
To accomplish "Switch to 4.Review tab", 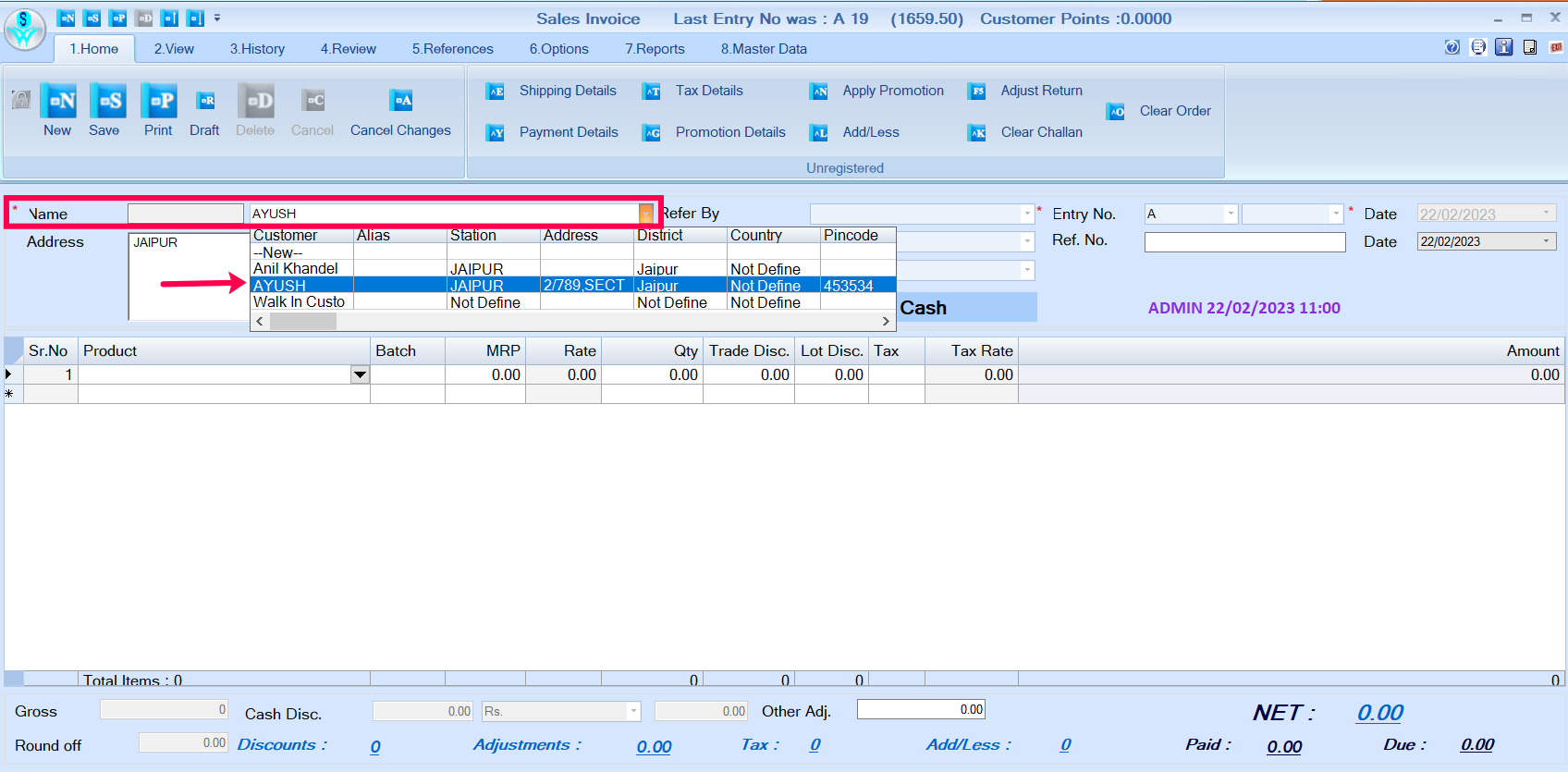I will (x=349, y=49).
